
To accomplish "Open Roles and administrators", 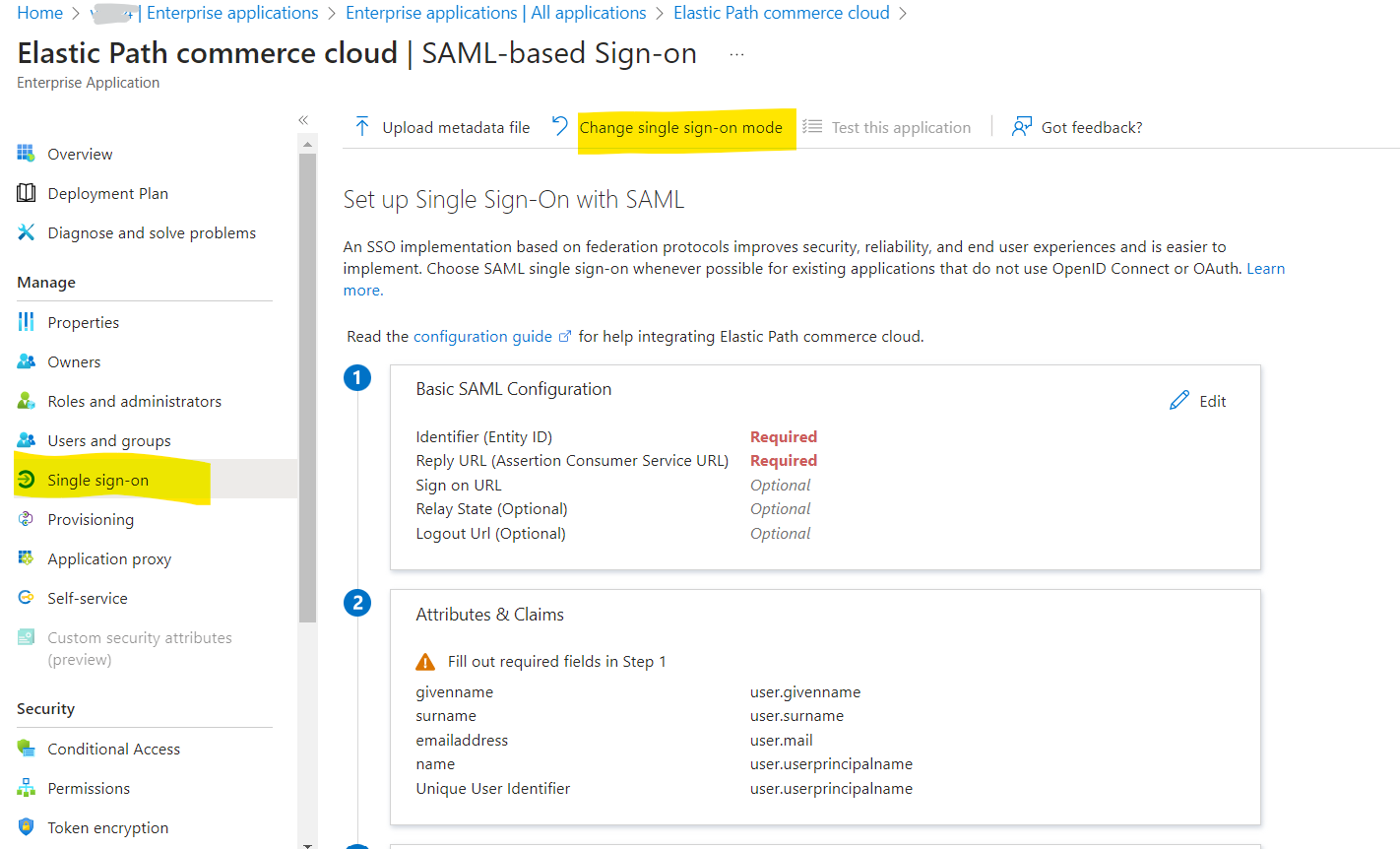I will (134, 401).
